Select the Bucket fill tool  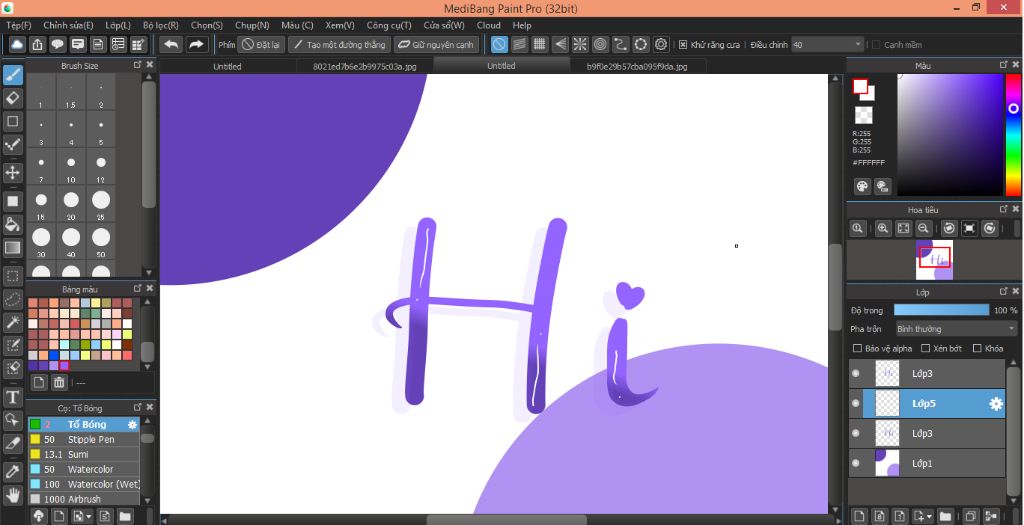(12, 225)
